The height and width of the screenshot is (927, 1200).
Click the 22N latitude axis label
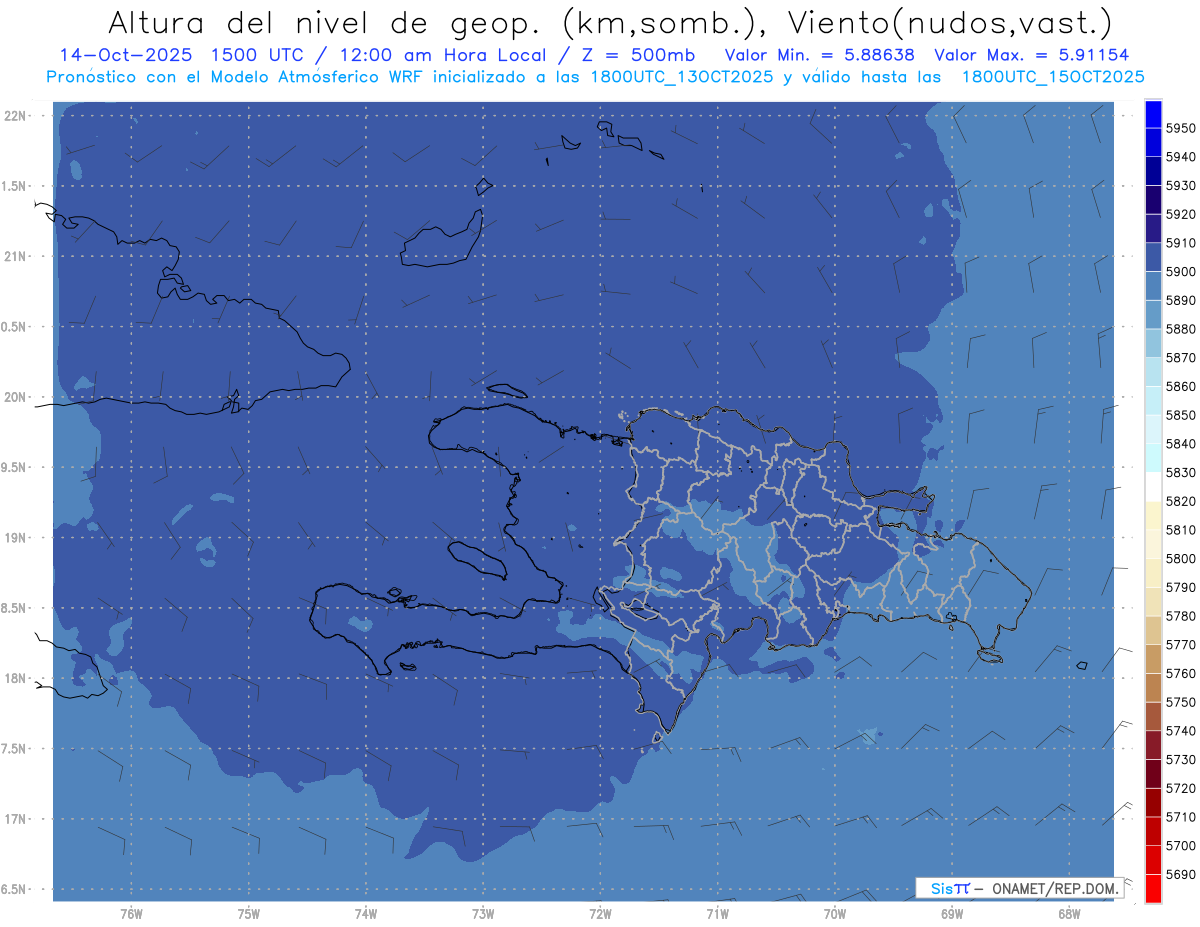click(x=16, y=116)
